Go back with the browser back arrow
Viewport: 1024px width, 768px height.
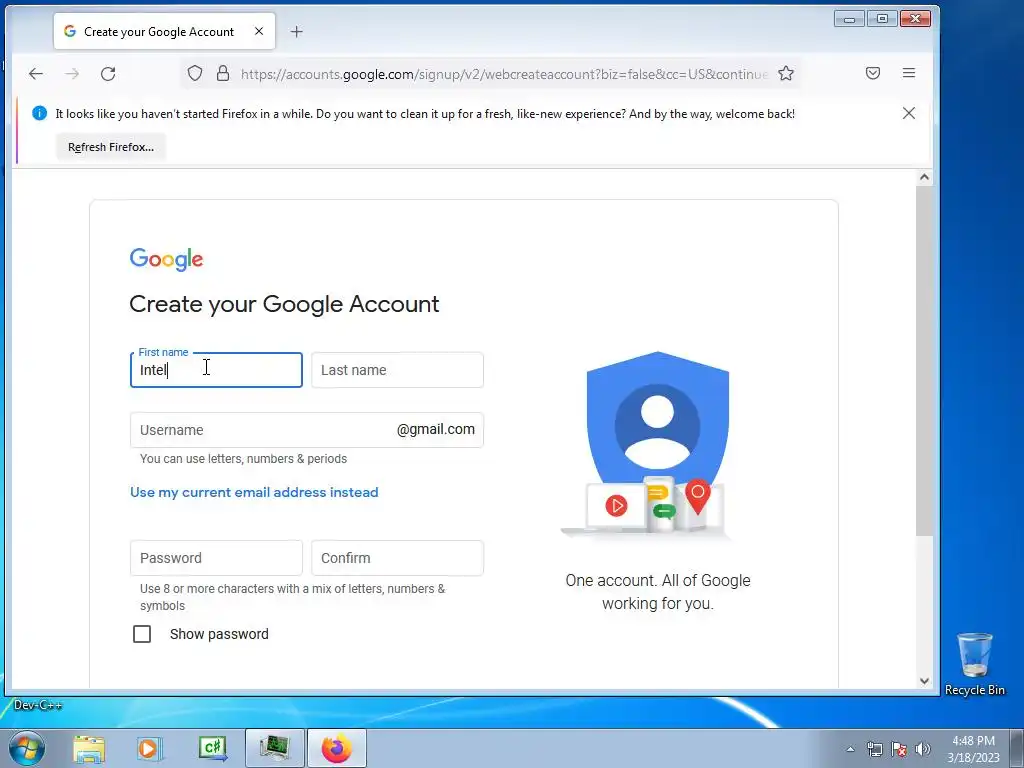tap(36, 74)
